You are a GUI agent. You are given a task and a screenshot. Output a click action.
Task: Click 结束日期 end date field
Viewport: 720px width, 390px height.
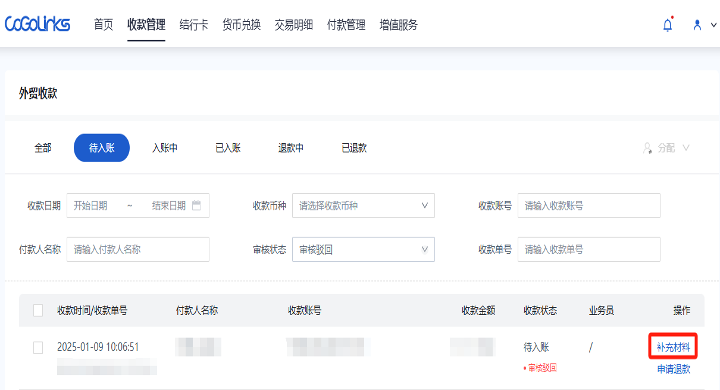pos(169,205)
